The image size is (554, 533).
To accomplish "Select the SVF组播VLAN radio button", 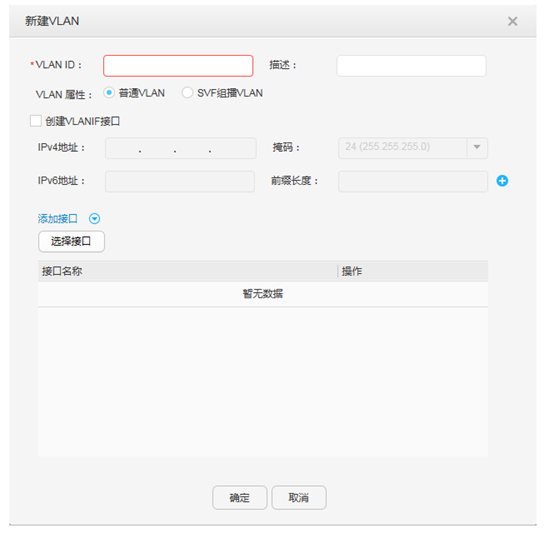I will [x=187, y=93].
